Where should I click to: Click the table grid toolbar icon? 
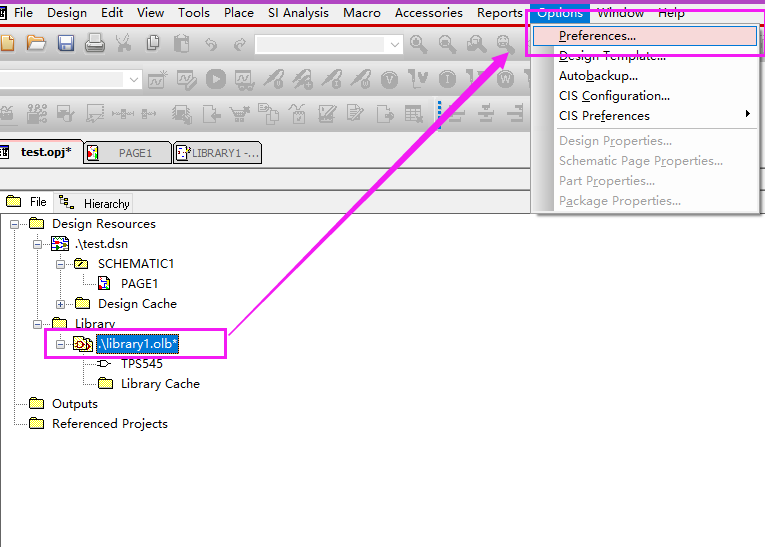coord(414,114)
